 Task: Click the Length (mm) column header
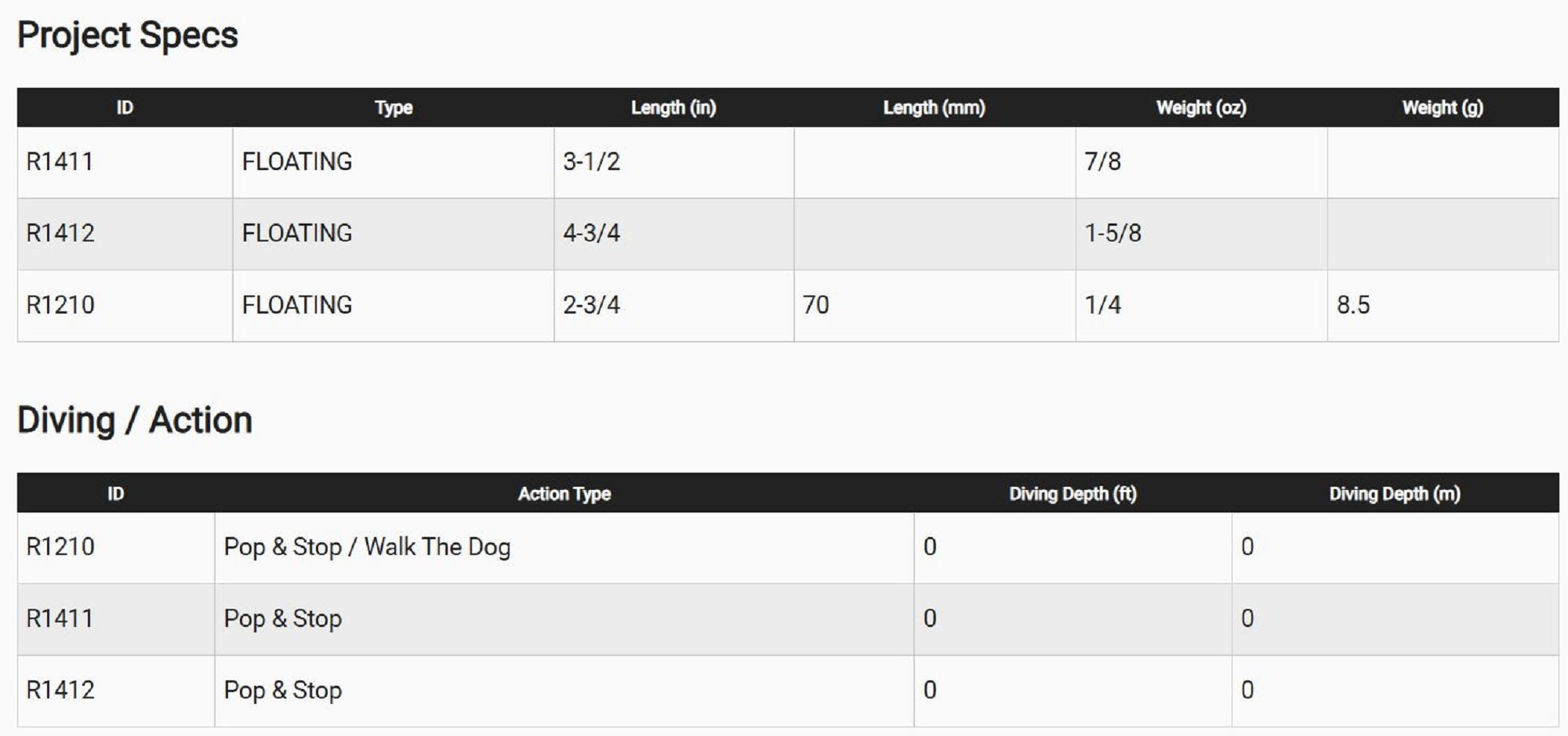(934, 107)
